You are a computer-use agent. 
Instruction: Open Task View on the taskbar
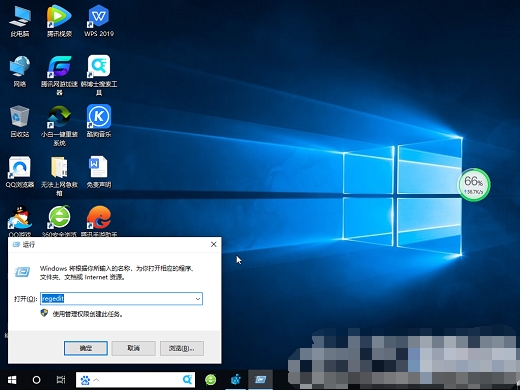[61, 380]
